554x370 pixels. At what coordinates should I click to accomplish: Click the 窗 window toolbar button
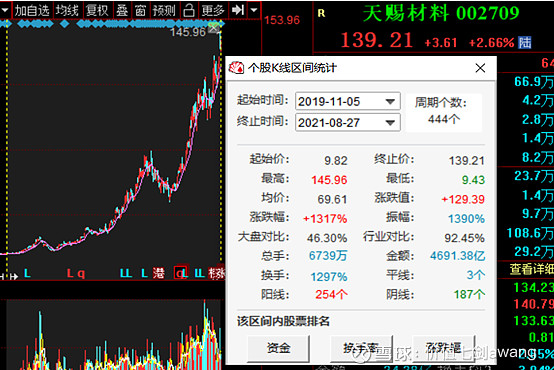(140, 11)
